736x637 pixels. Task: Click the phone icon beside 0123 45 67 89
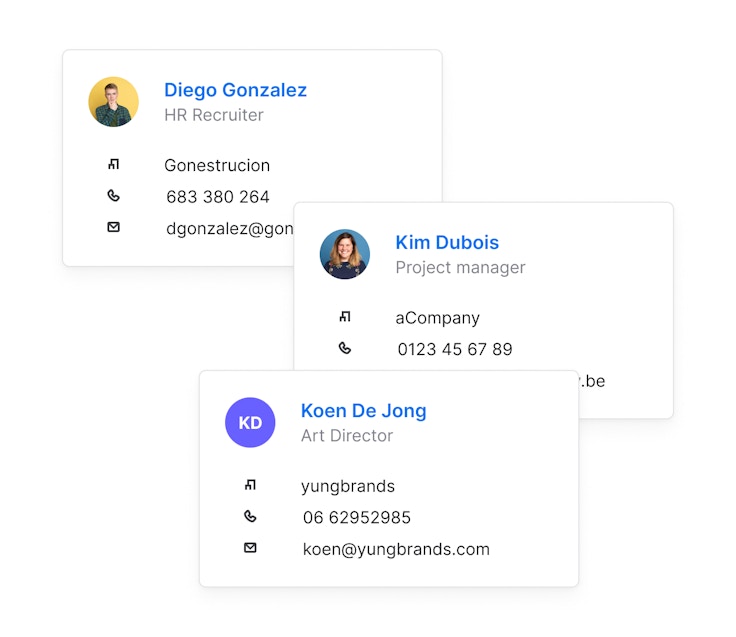(345, 348)
